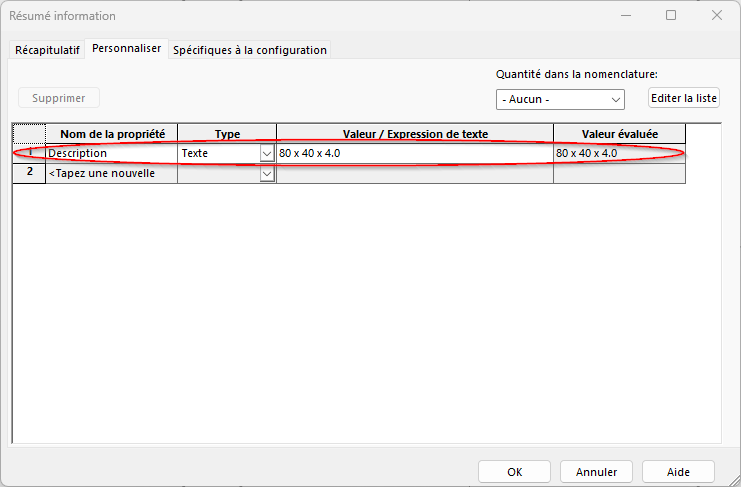This screenshot has height=487, width=741.
Task: Switch to the Récapitulatif tab
Action: tap(47, 50)
